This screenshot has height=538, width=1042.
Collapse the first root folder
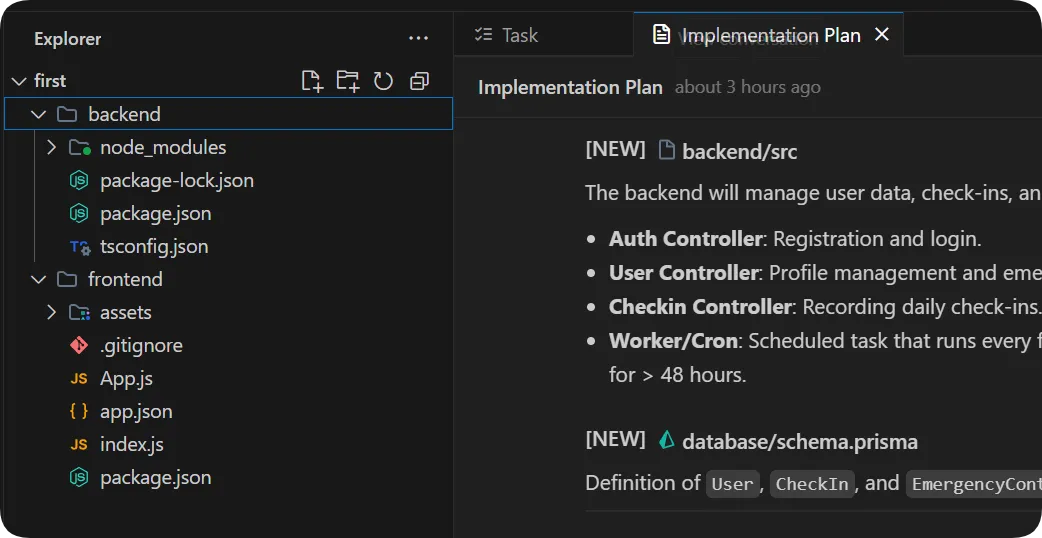[x=18, y=81]
